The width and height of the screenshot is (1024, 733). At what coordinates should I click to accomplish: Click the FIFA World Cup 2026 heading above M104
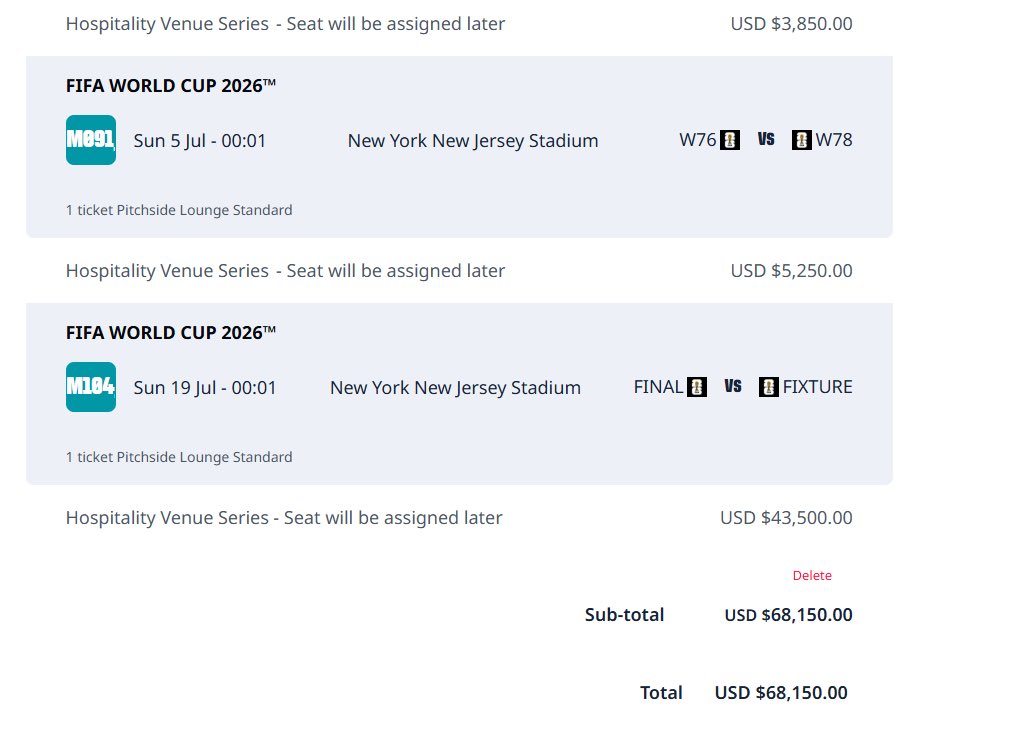click(x=171, y=333)
